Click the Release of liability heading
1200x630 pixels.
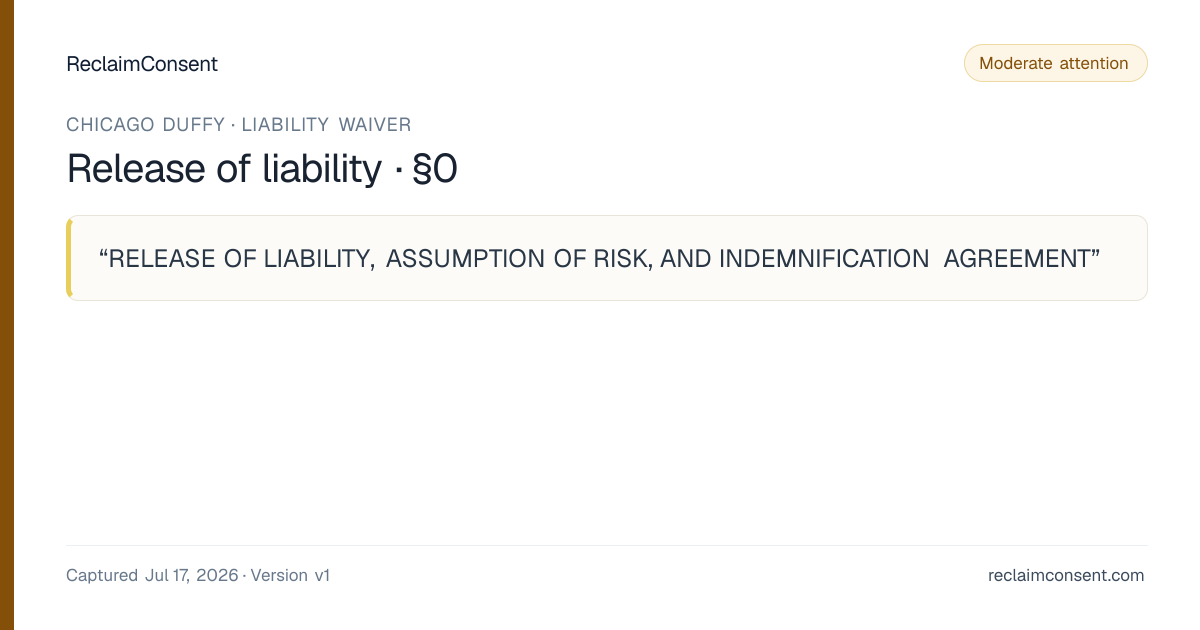click(x=224, y=168)
